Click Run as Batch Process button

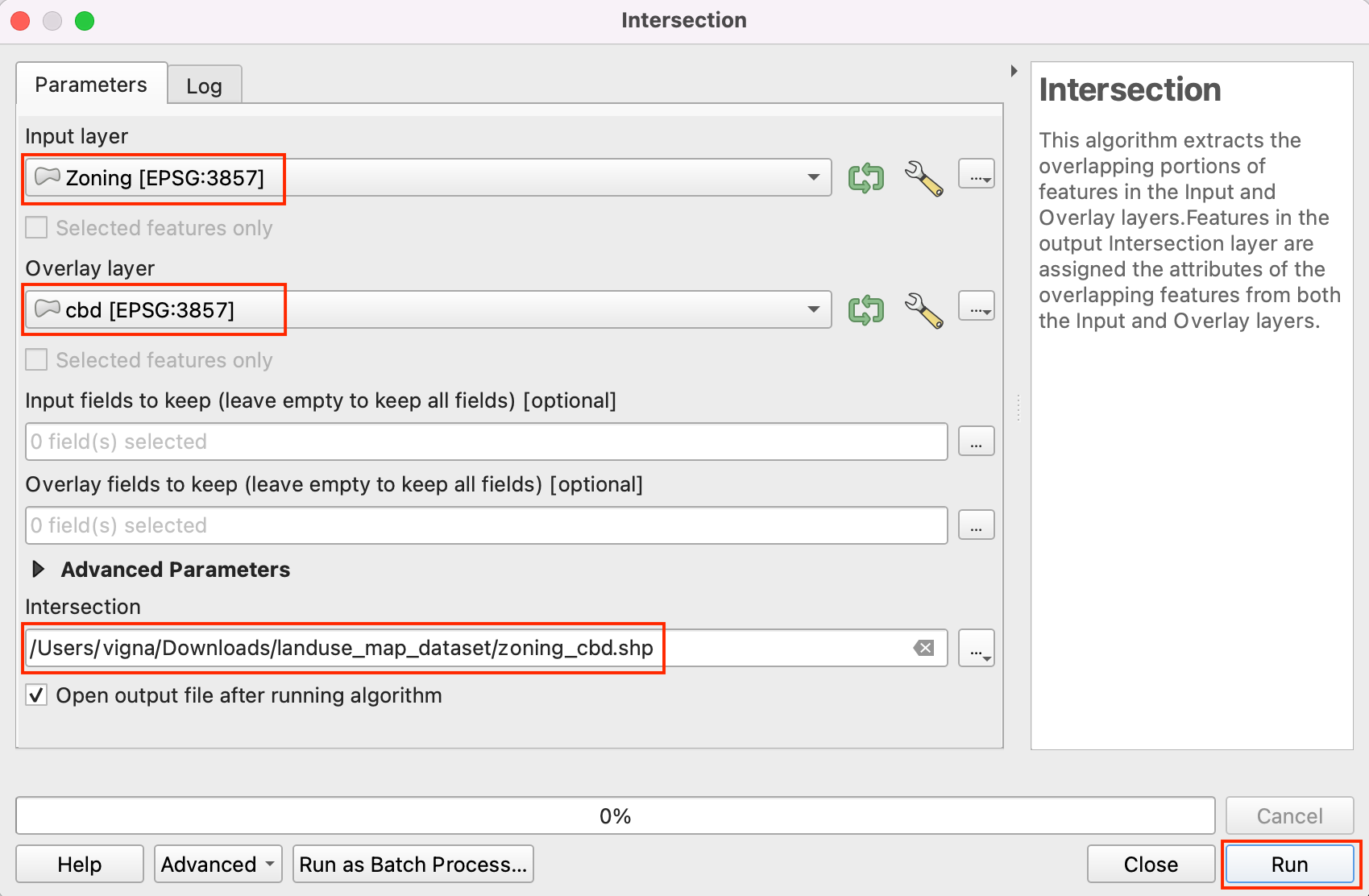click(x=413, y=865)
